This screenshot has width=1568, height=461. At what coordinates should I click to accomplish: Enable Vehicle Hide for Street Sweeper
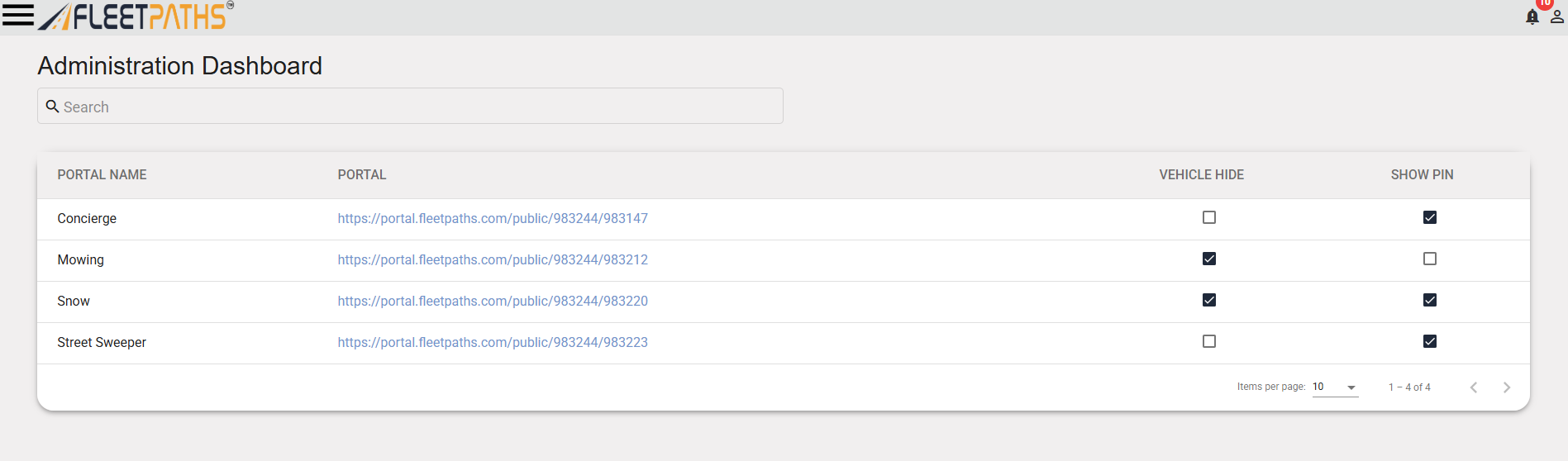click(x=1208, y=341)
